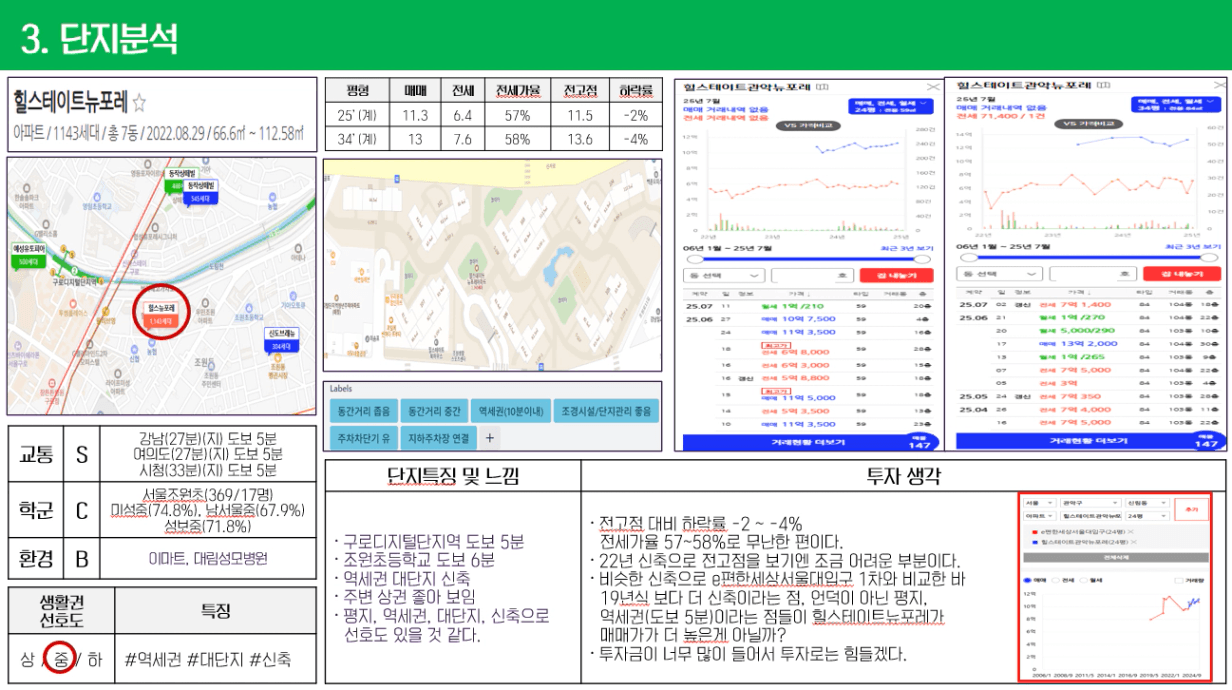Open the 관악구 district dropdown
Screen dimensions: 1232x690
click(x=1091, y=503)
